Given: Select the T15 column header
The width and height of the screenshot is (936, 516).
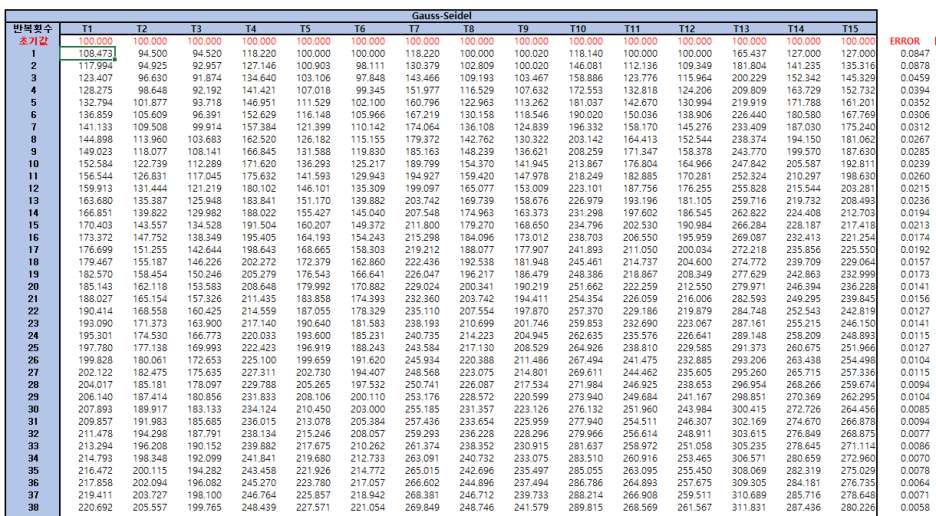Looking at the screenshot, I should coord(850,29).
